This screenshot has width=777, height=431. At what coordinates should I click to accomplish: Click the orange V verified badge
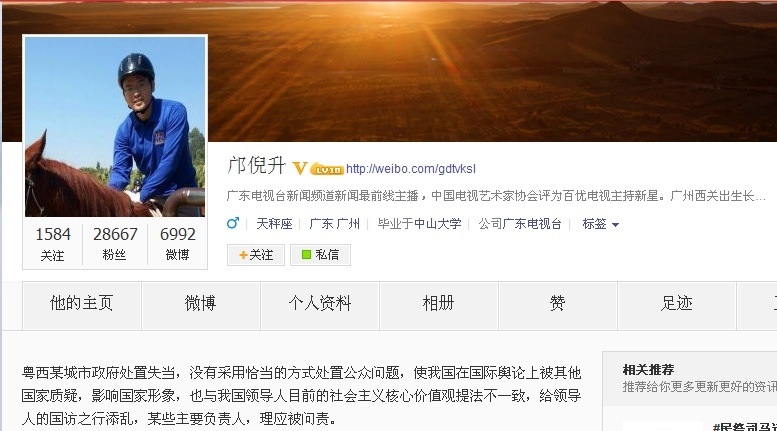click(x=299, y=168)
